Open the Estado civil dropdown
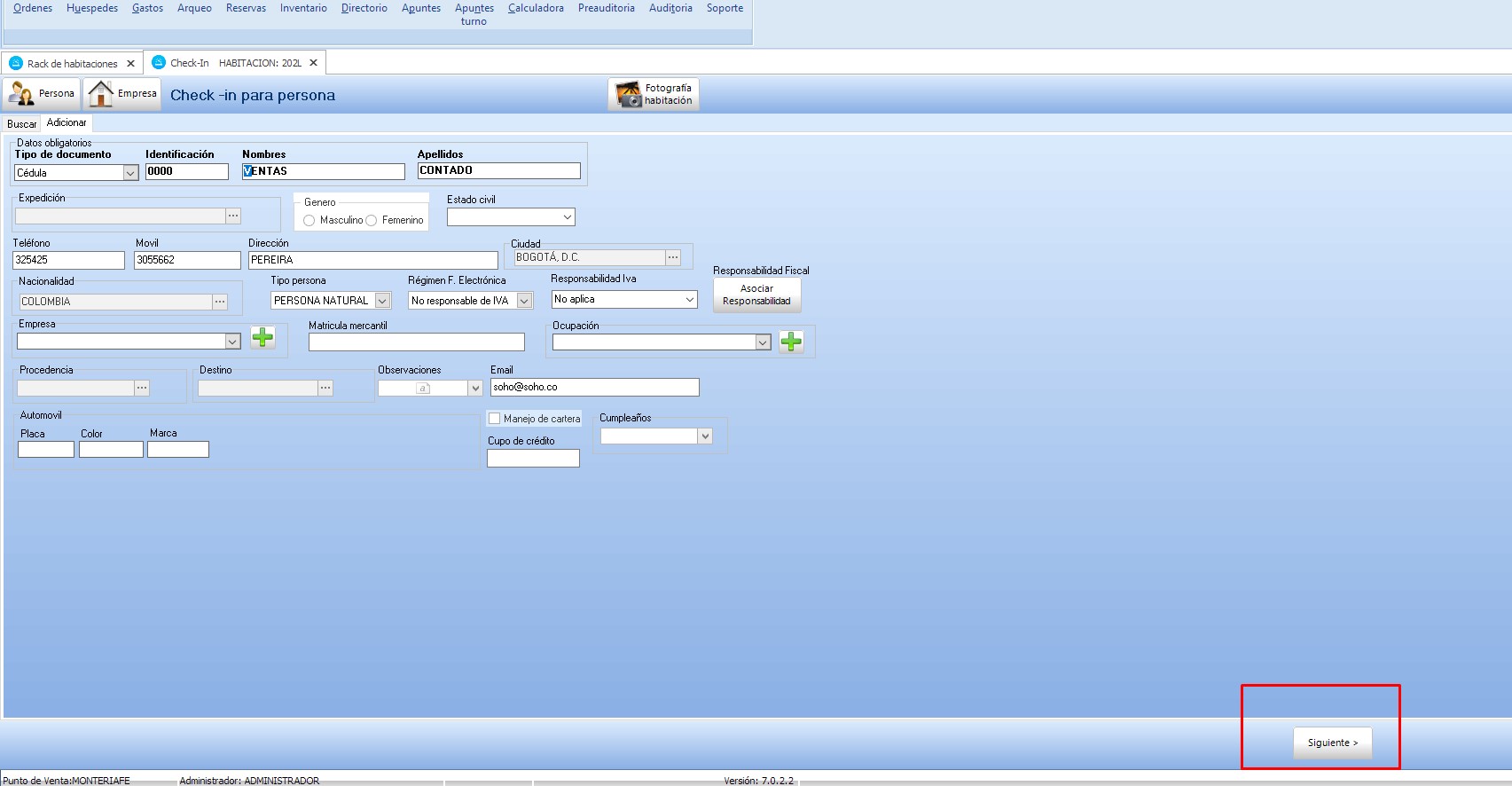This screenshot has width=1512, height=786. (x=567, y=216)
